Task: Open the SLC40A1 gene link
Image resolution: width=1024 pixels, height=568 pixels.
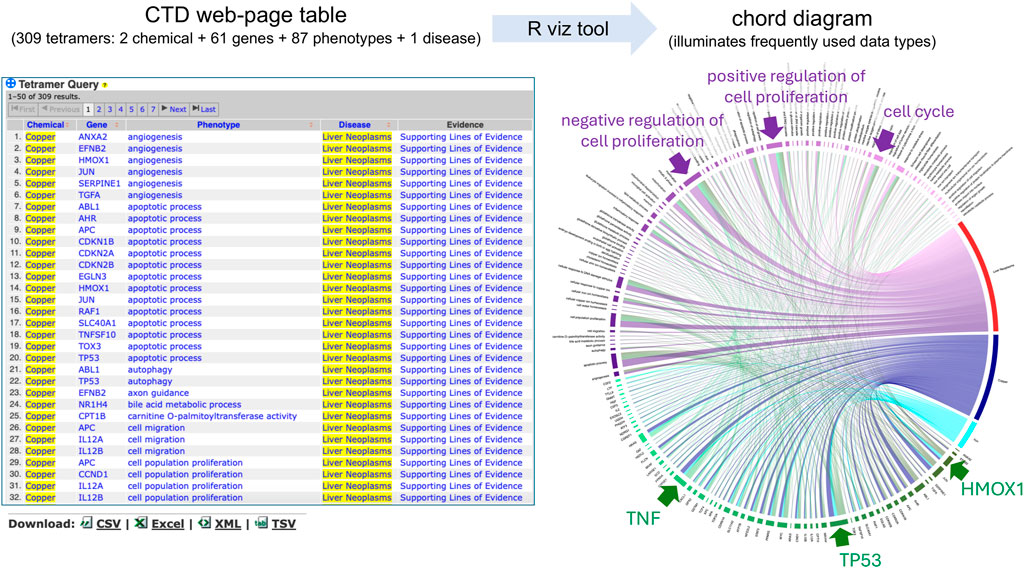Action: coord(97,323)
